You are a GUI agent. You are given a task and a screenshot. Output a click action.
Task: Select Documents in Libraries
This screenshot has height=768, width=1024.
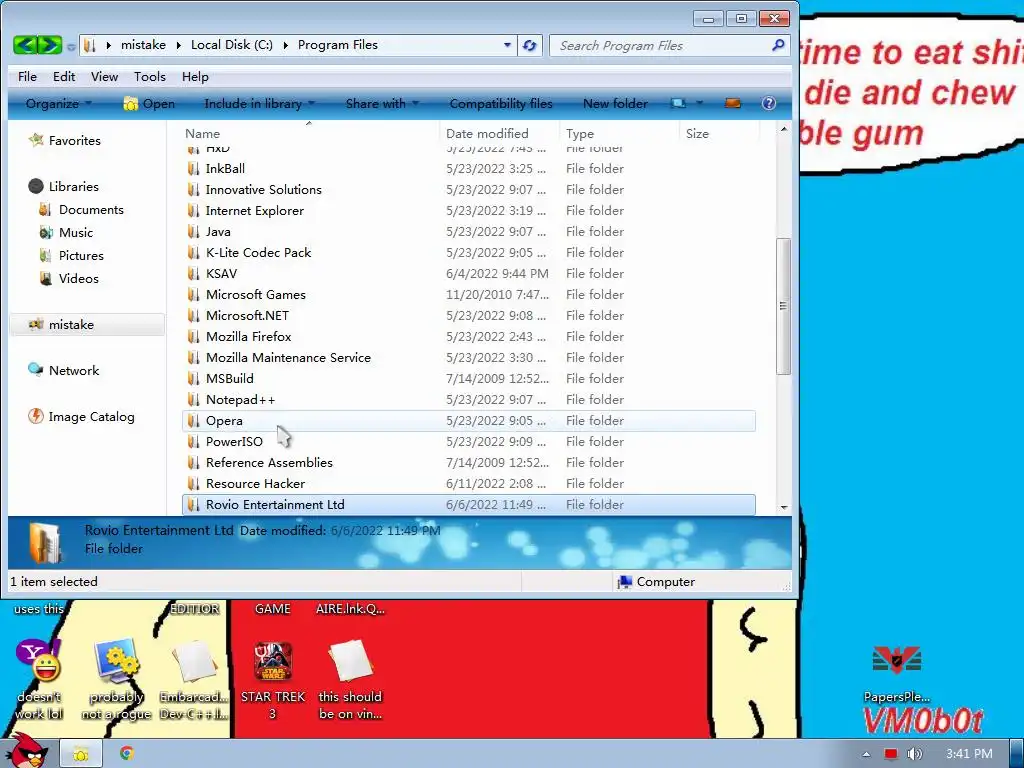[82, 209]
